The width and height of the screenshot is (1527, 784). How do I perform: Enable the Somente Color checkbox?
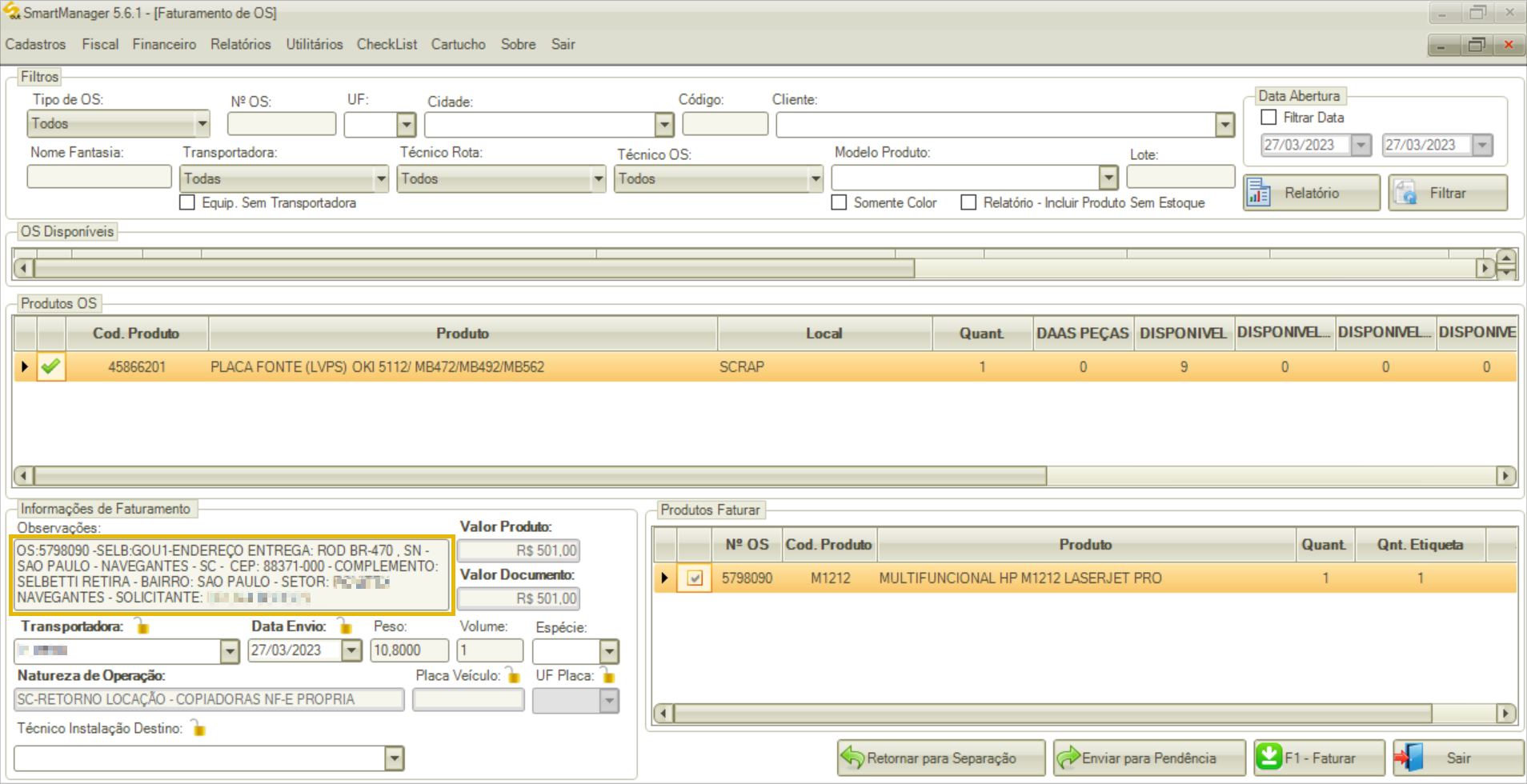point(839,202)
